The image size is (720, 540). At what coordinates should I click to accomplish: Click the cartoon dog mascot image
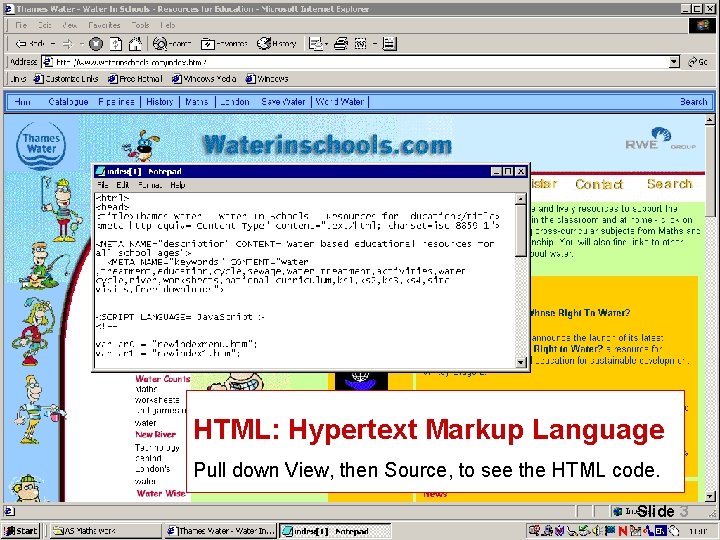coord(141,145)
